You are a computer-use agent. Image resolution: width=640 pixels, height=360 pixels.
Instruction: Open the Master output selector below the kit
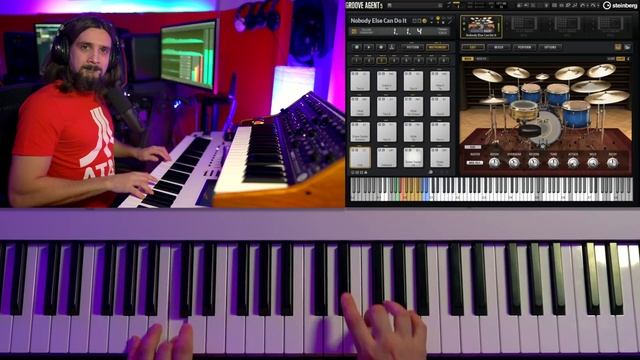(x=475, y=163)
